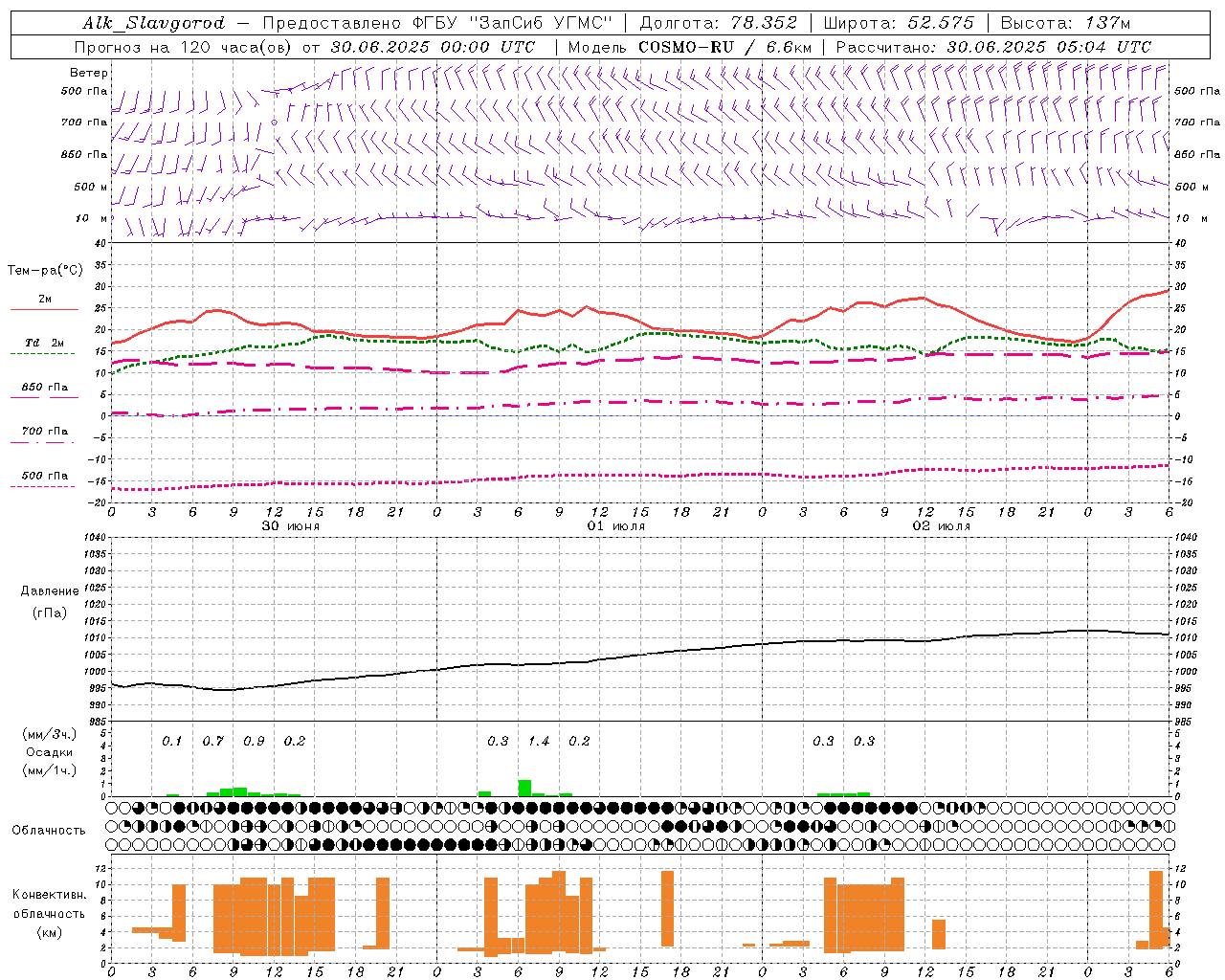Click the station name Alk_Slavgorod
The width and height of the screenshot is (1225, 980).
(x=153, y=23)
